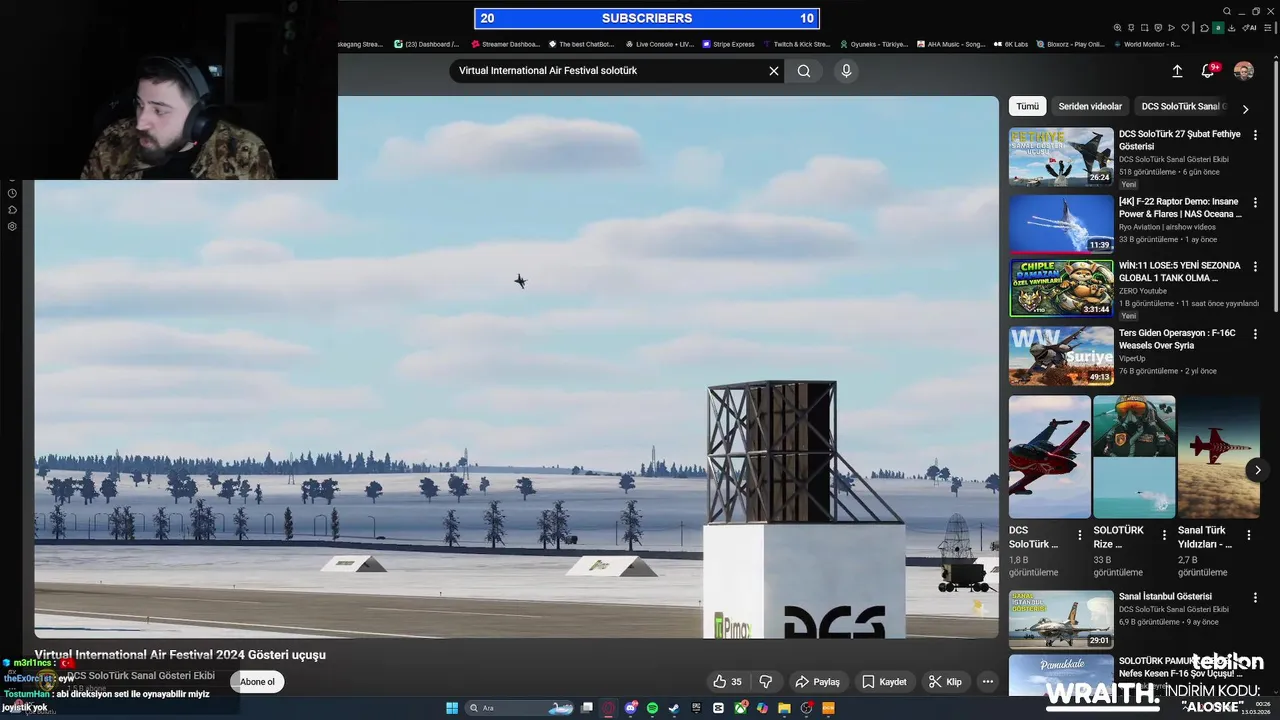Viewport: 1280px width, 720px height.
Task: Open browser easy setup sliders icon
Action: point(1267,28)
